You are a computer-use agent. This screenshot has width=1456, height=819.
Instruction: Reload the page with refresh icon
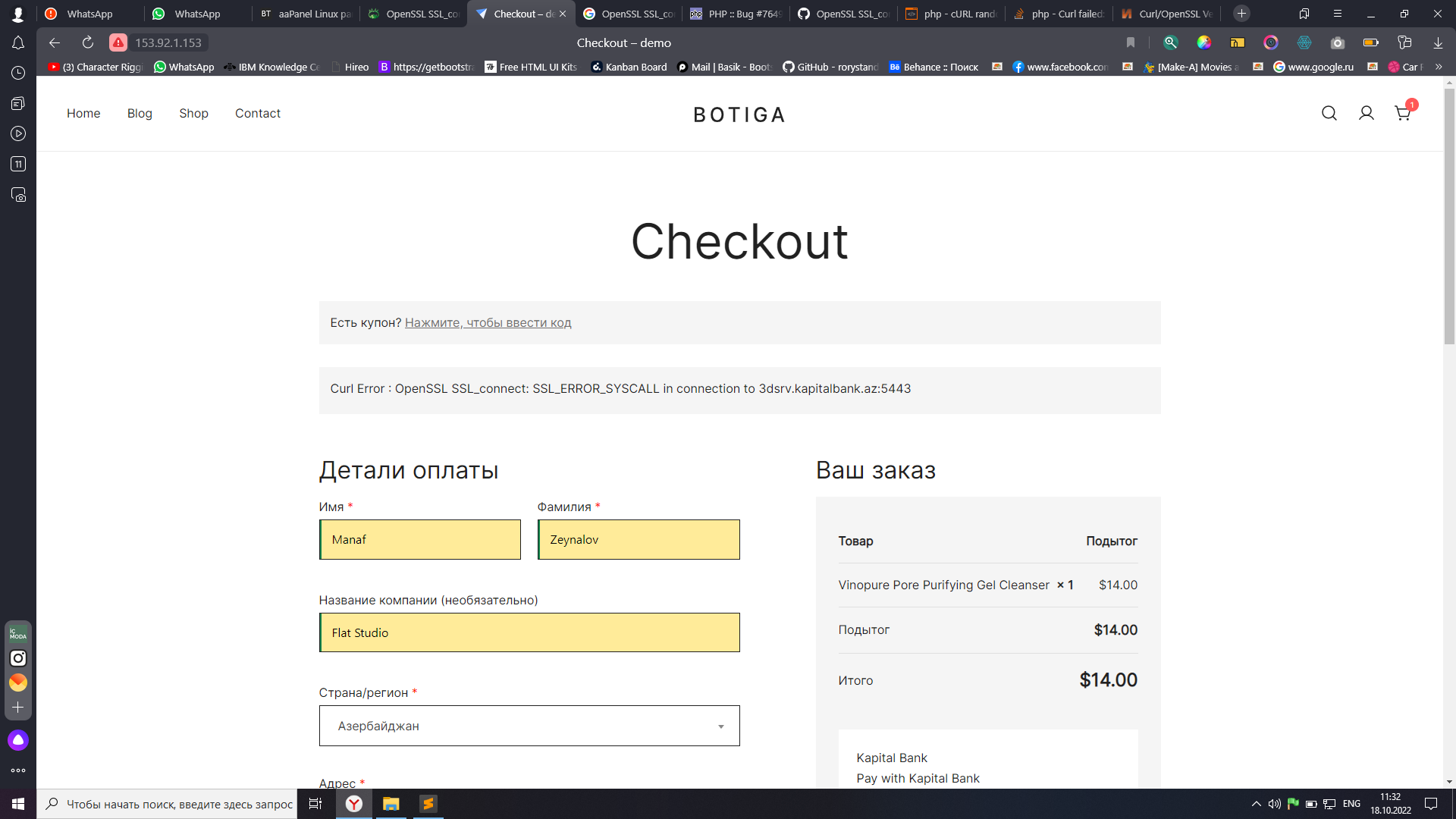pos(88,43)
